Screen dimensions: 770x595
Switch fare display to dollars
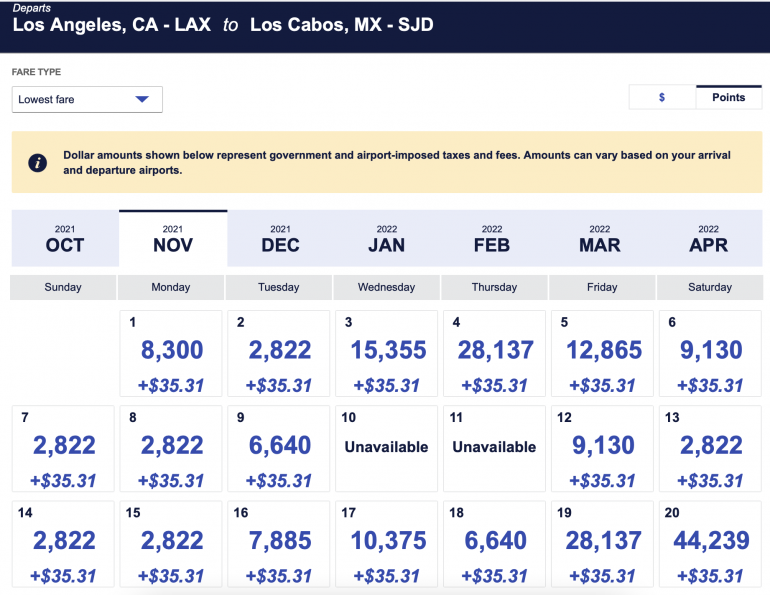[662, 97]
